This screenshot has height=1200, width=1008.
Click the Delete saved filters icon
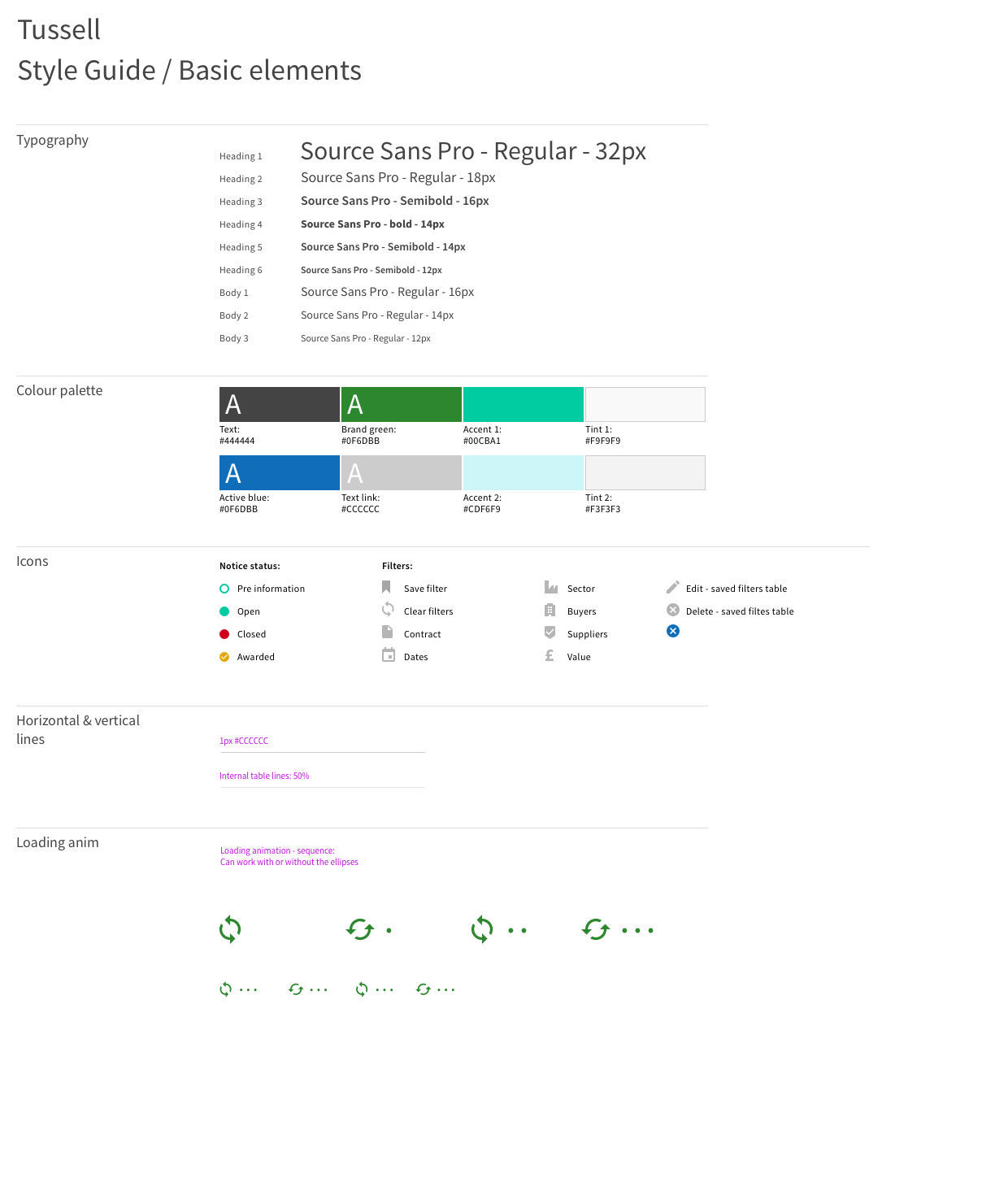[672, 609]
